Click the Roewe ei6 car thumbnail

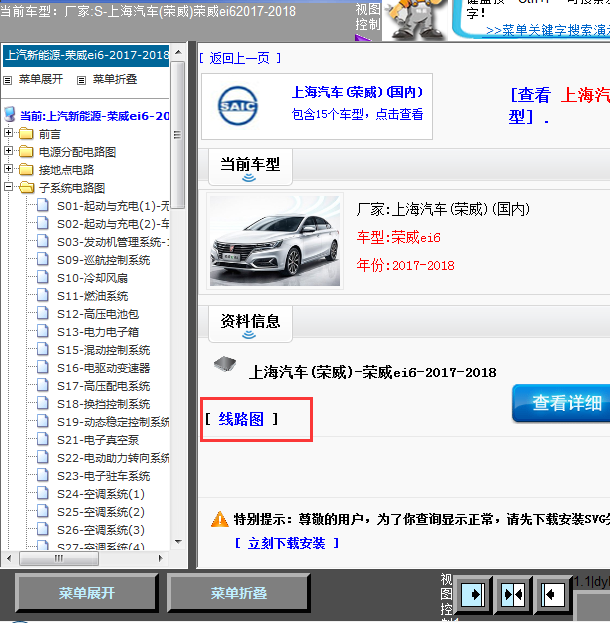click(275, 241)
